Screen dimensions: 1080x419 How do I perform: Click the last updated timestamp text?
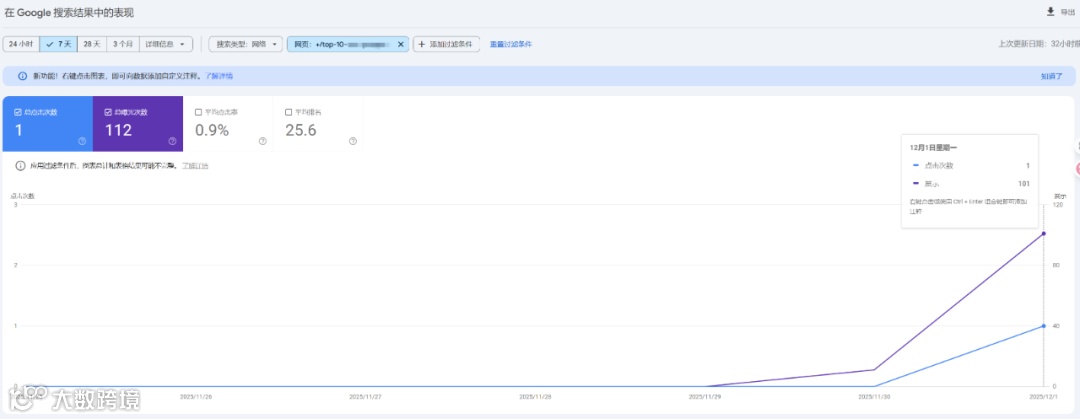pyautogui.click(x=1039, y=43)
